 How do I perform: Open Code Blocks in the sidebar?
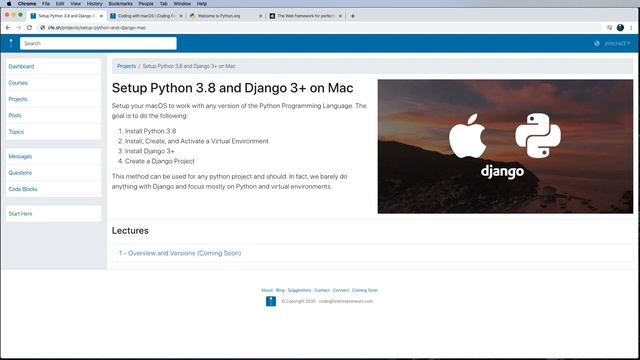coord(23,189)
